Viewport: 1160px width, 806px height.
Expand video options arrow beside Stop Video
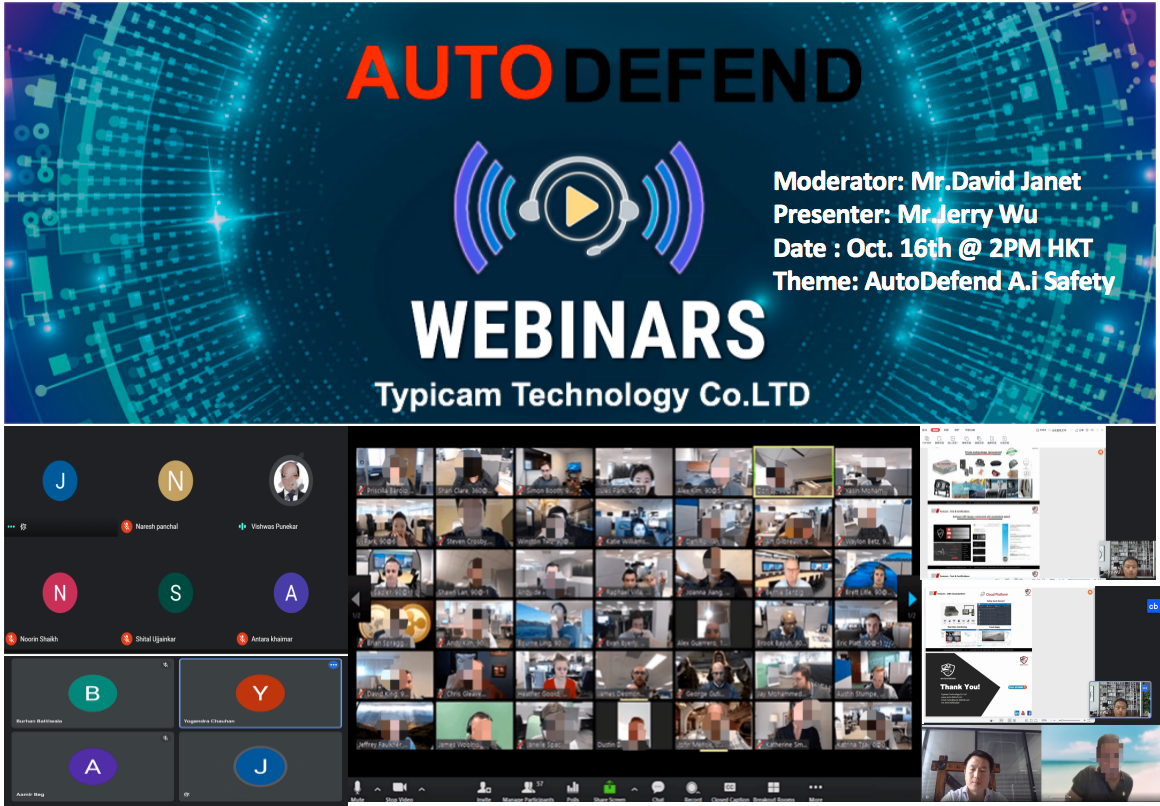pyautogui.click(x=422, y=789)
